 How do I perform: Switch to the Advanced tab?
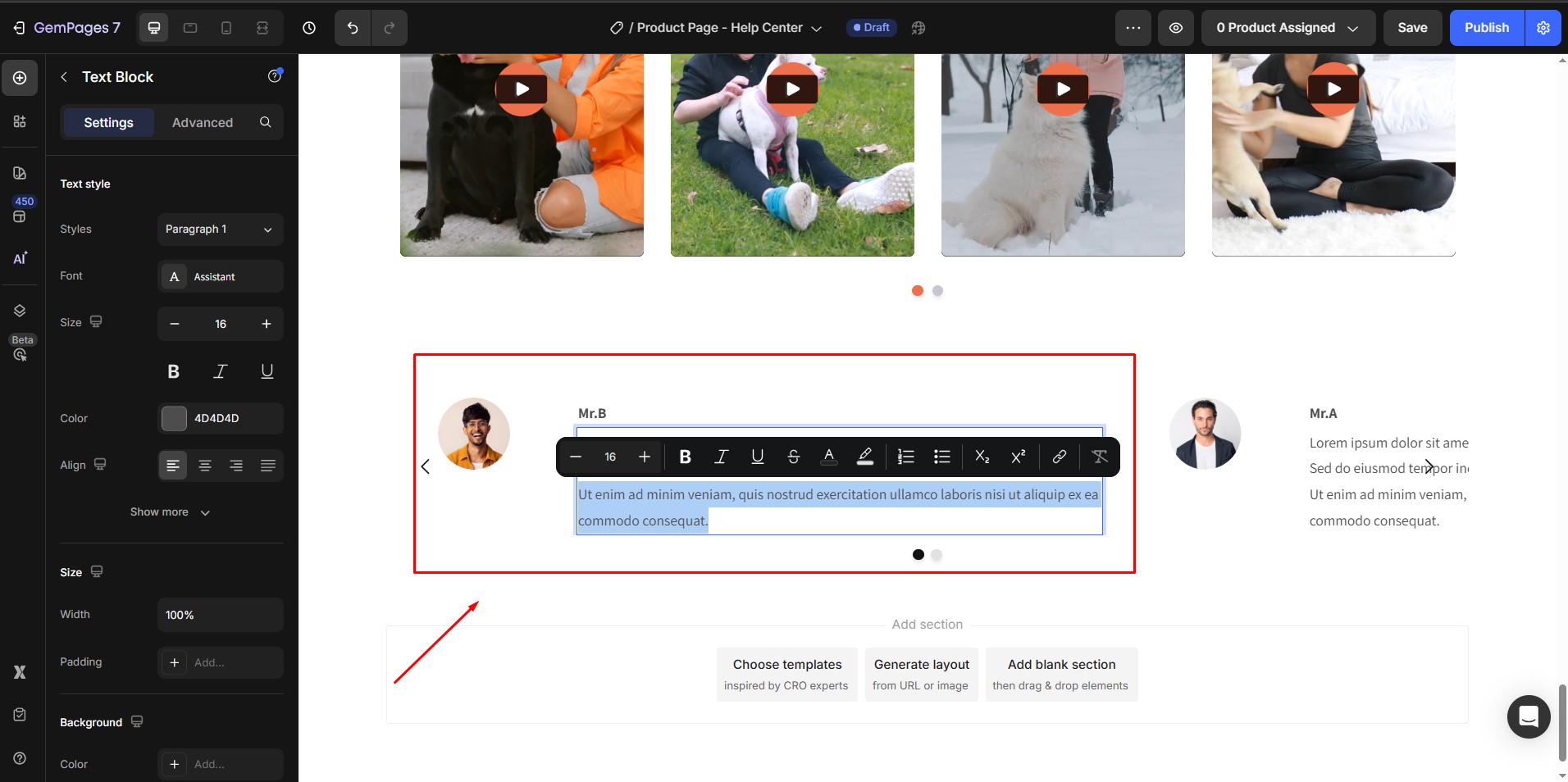tap(203, 123)
